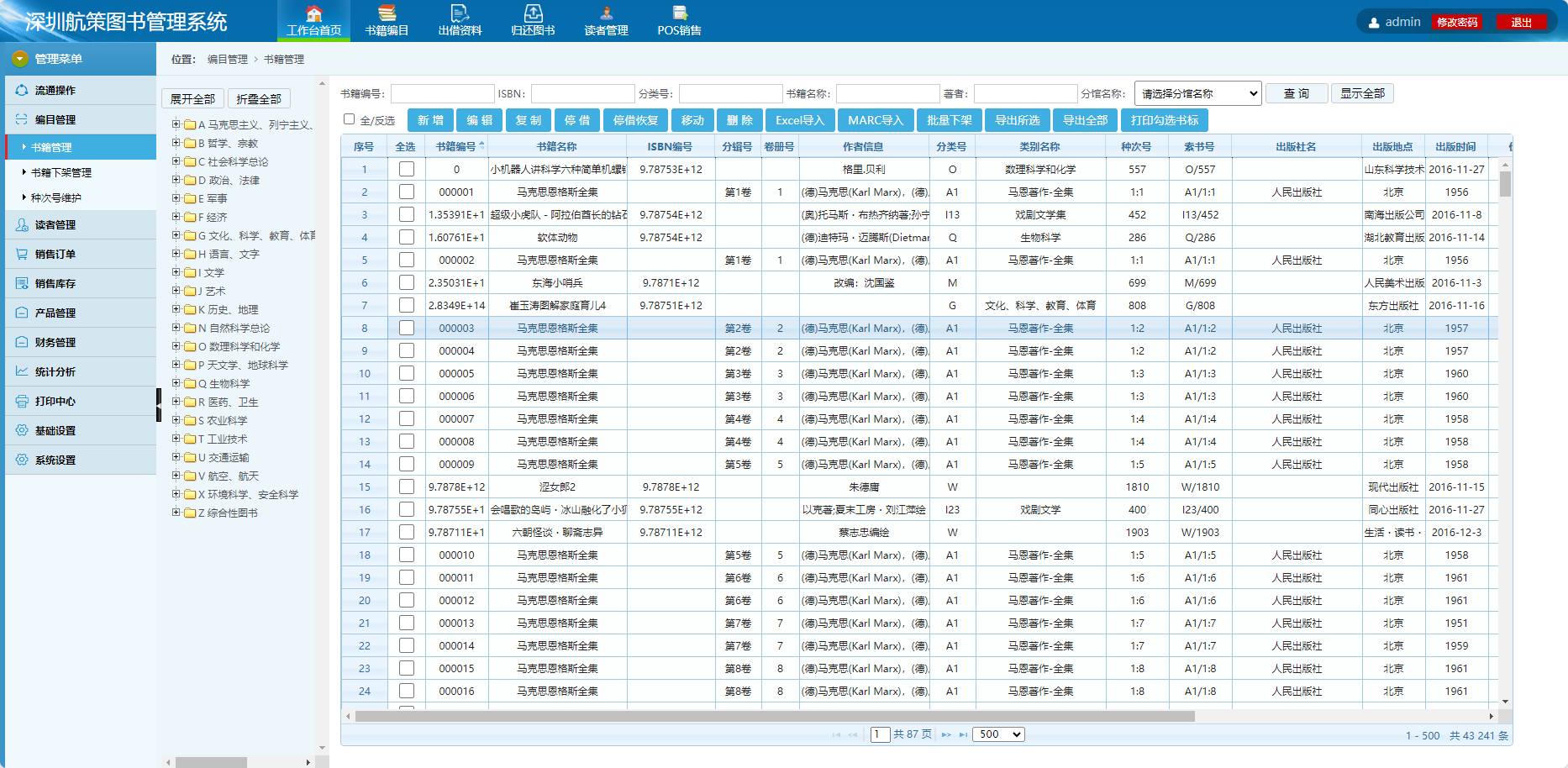Screen dimensions: 1568x768
Task: Focus the 书籍名称 search field
Action: (887, 93)
